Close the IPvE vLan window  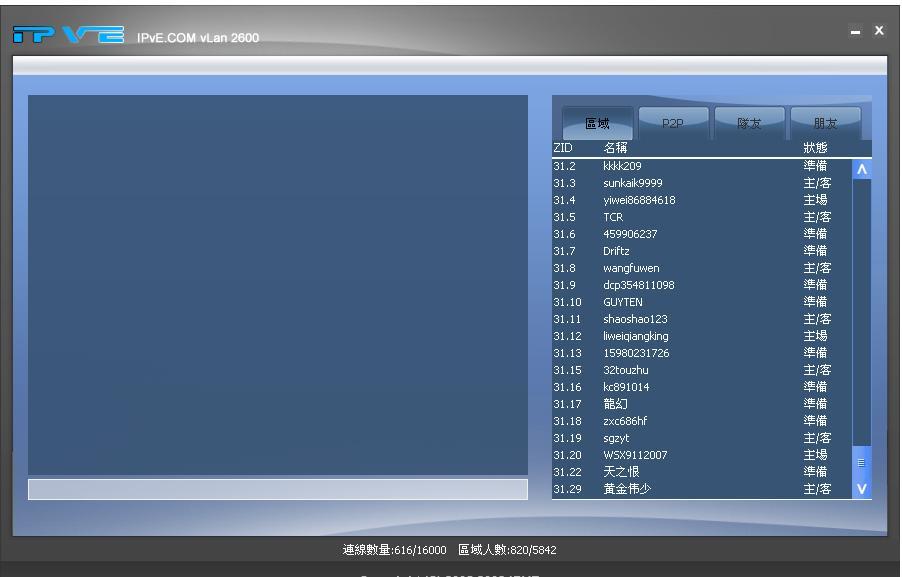pos(879,30)
